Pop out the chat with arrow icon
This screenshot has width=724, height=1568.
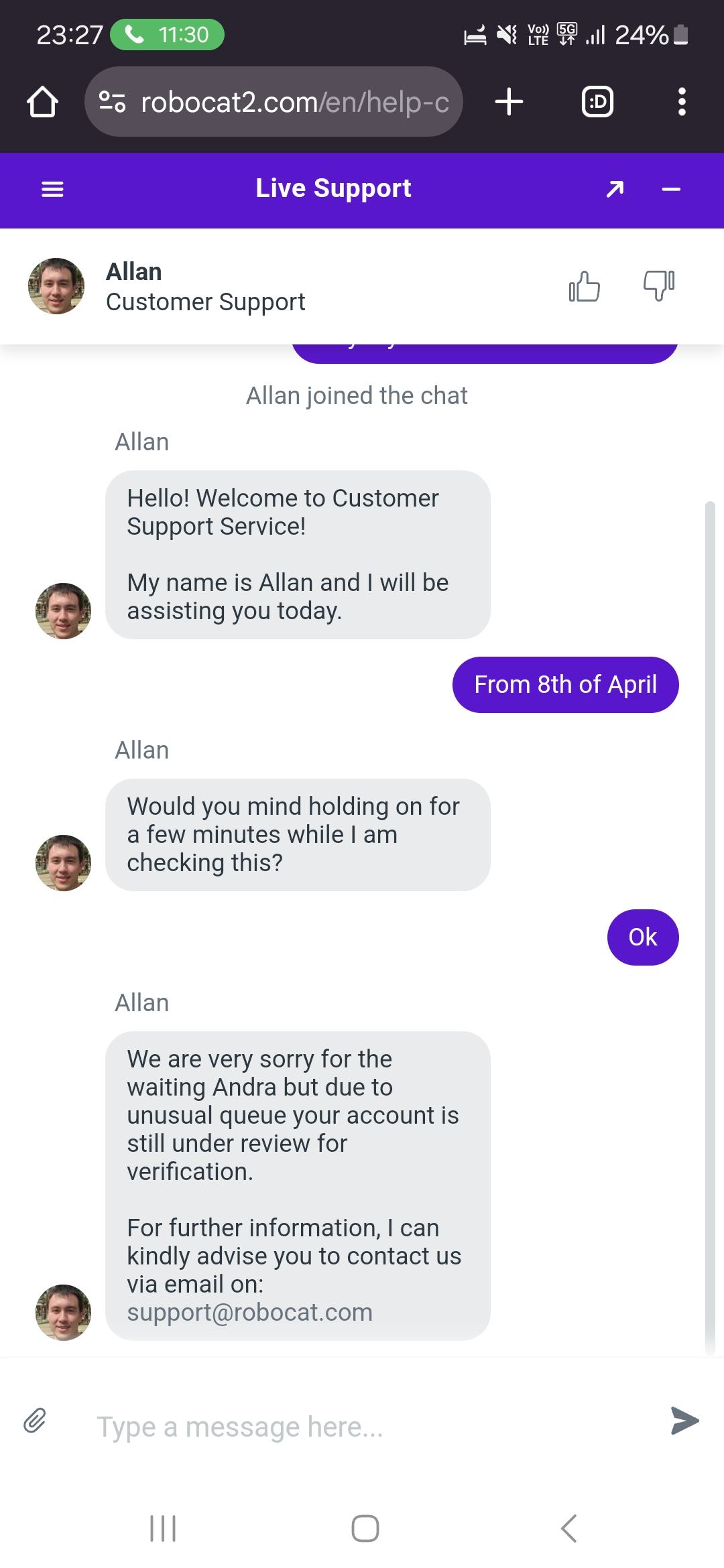(615, 190)
